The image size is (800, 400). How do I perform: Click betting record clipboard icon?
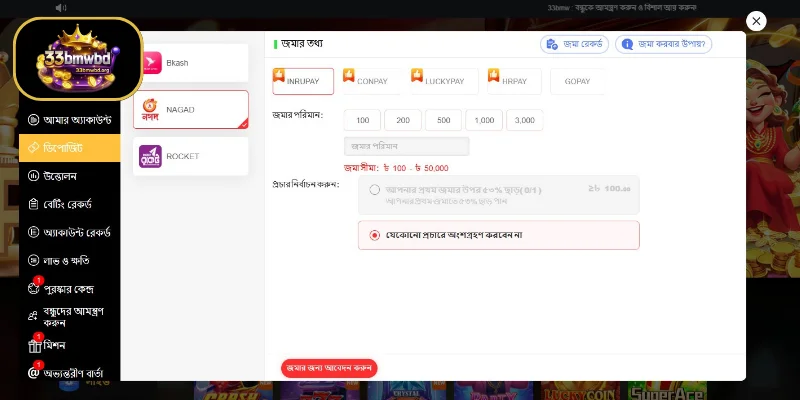(34, 204)
